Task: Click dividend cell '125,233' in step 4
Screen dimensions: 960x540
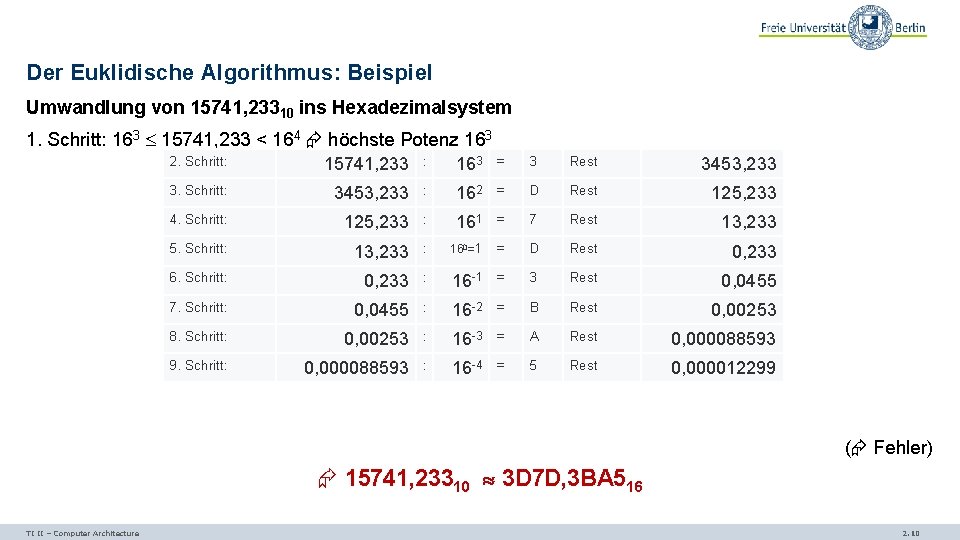Action: coord(376,222)
